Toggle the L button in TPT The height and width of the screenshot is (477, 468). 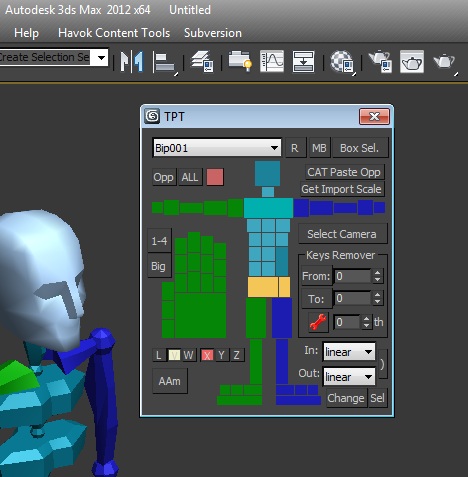point(159,355)
